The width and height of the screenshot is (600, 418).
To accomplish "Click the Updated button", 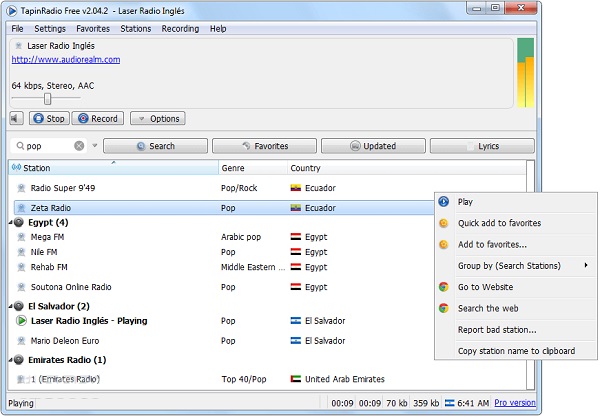I will (373, 146).
